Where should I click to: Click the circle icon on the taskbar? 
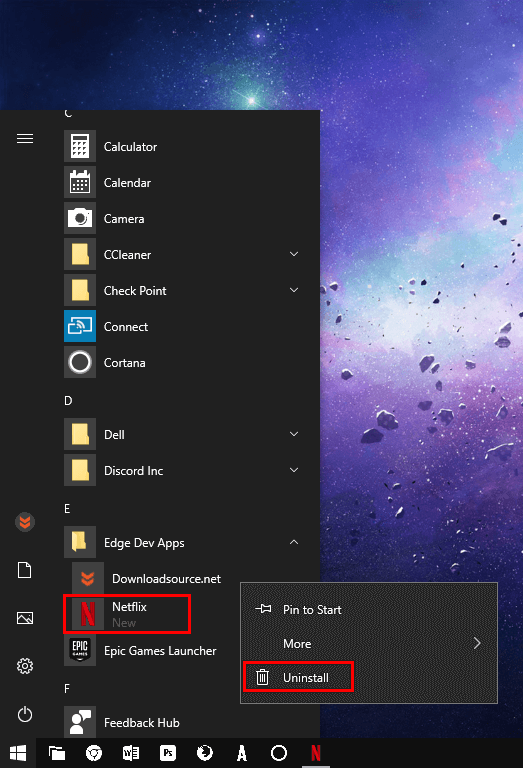pyautogui.click(x=279, y=753)
